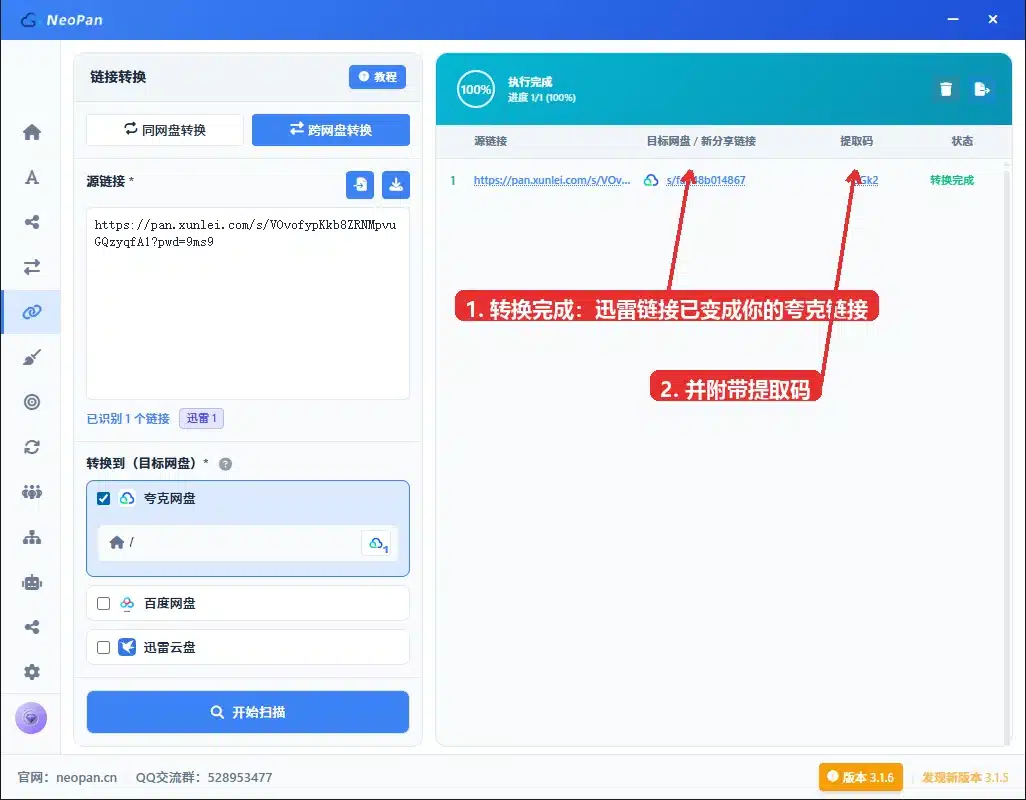Open settings gear in sidebar
Image resolution: width=1026 pixels, height=800 pixels.
31,672
